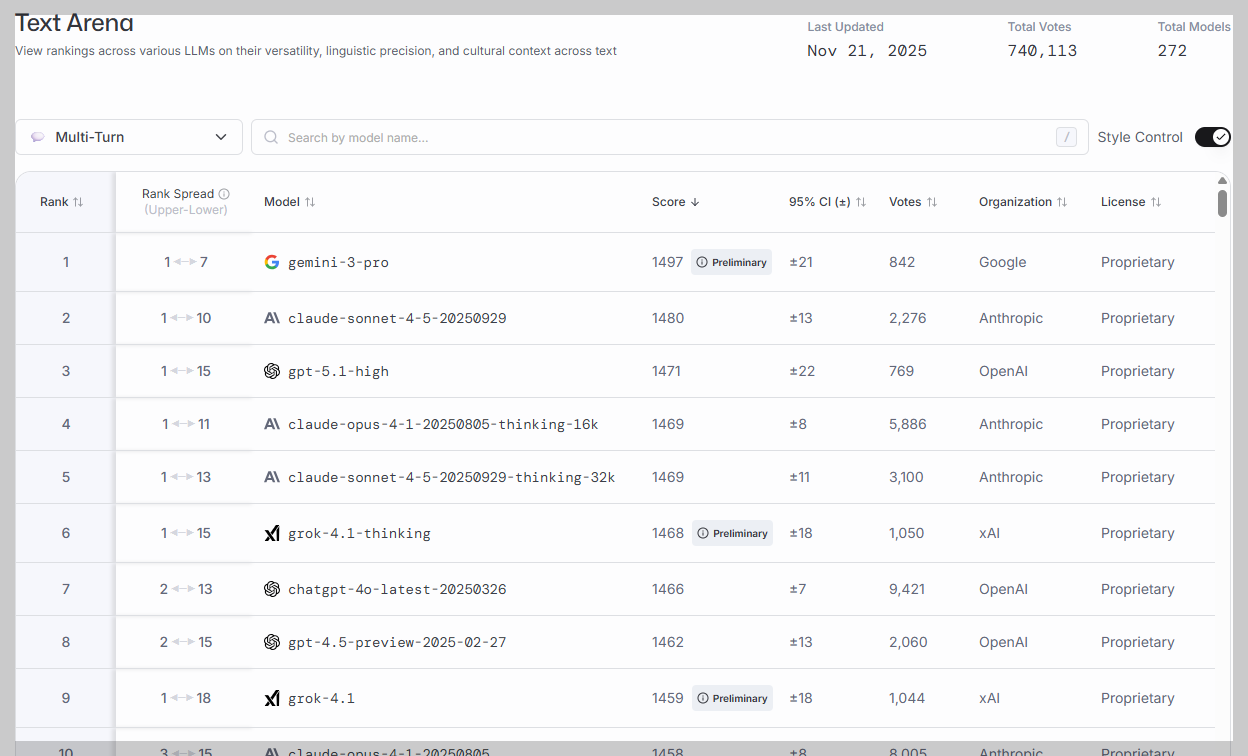Click model name claude-sonnet-4-5-20250929
This screenshot has width=1248, height=756.
(x=397, y=318)
